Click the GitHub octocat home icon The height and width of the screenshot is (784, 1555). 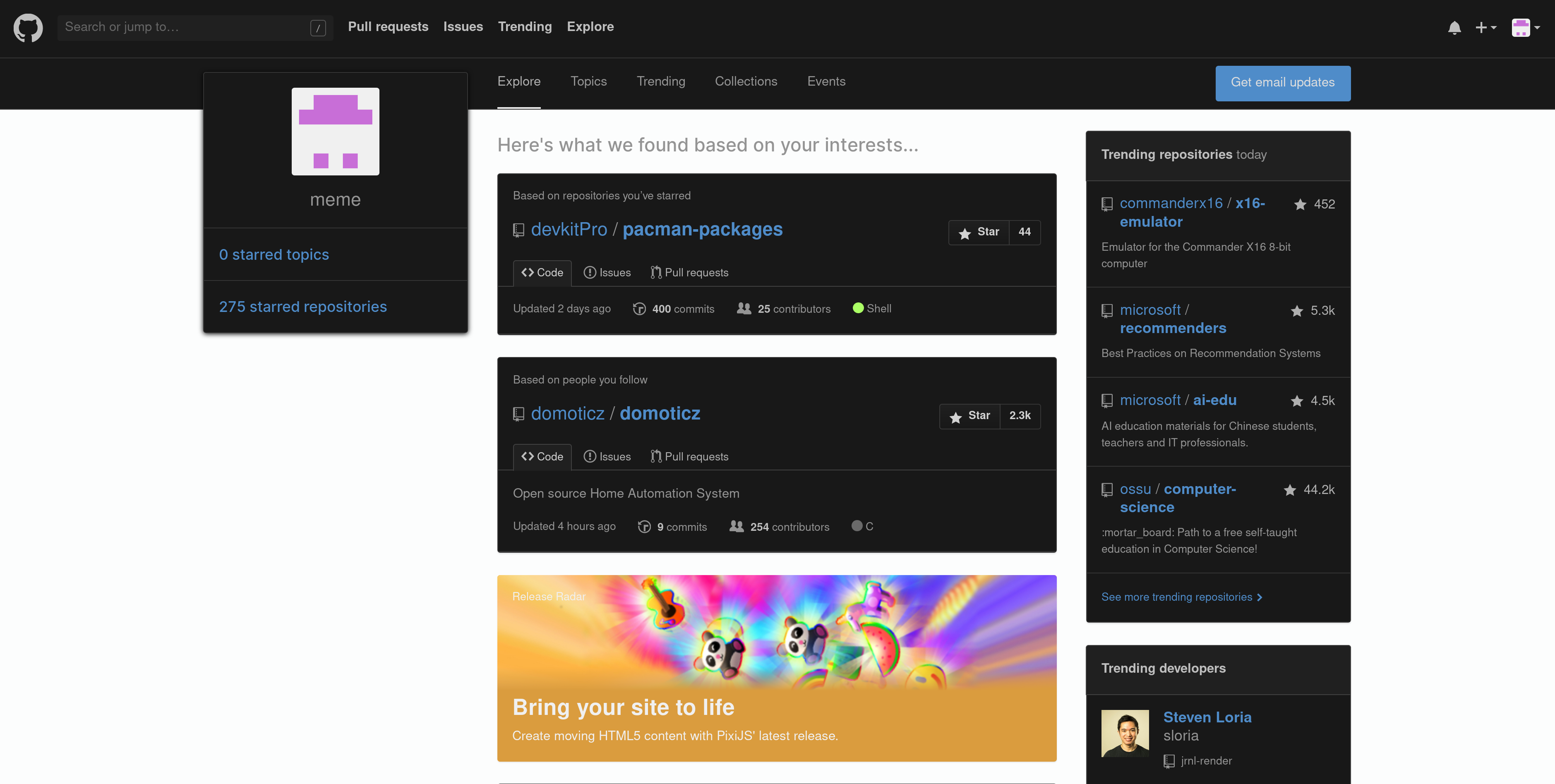pyautogui.click(x=28, y=27)
